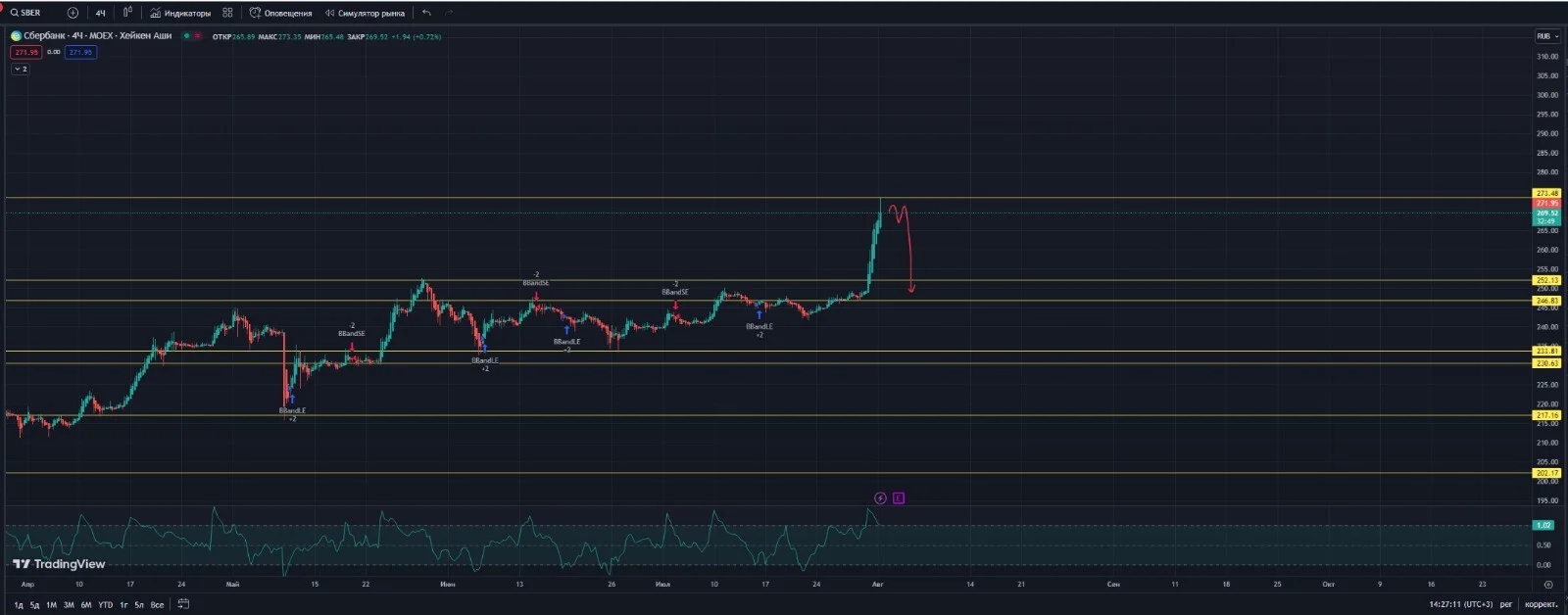The height and width of the screenshot is (615, 1568).
Task: Click the МАКС 273.35 high value
Action: [279, 36]
